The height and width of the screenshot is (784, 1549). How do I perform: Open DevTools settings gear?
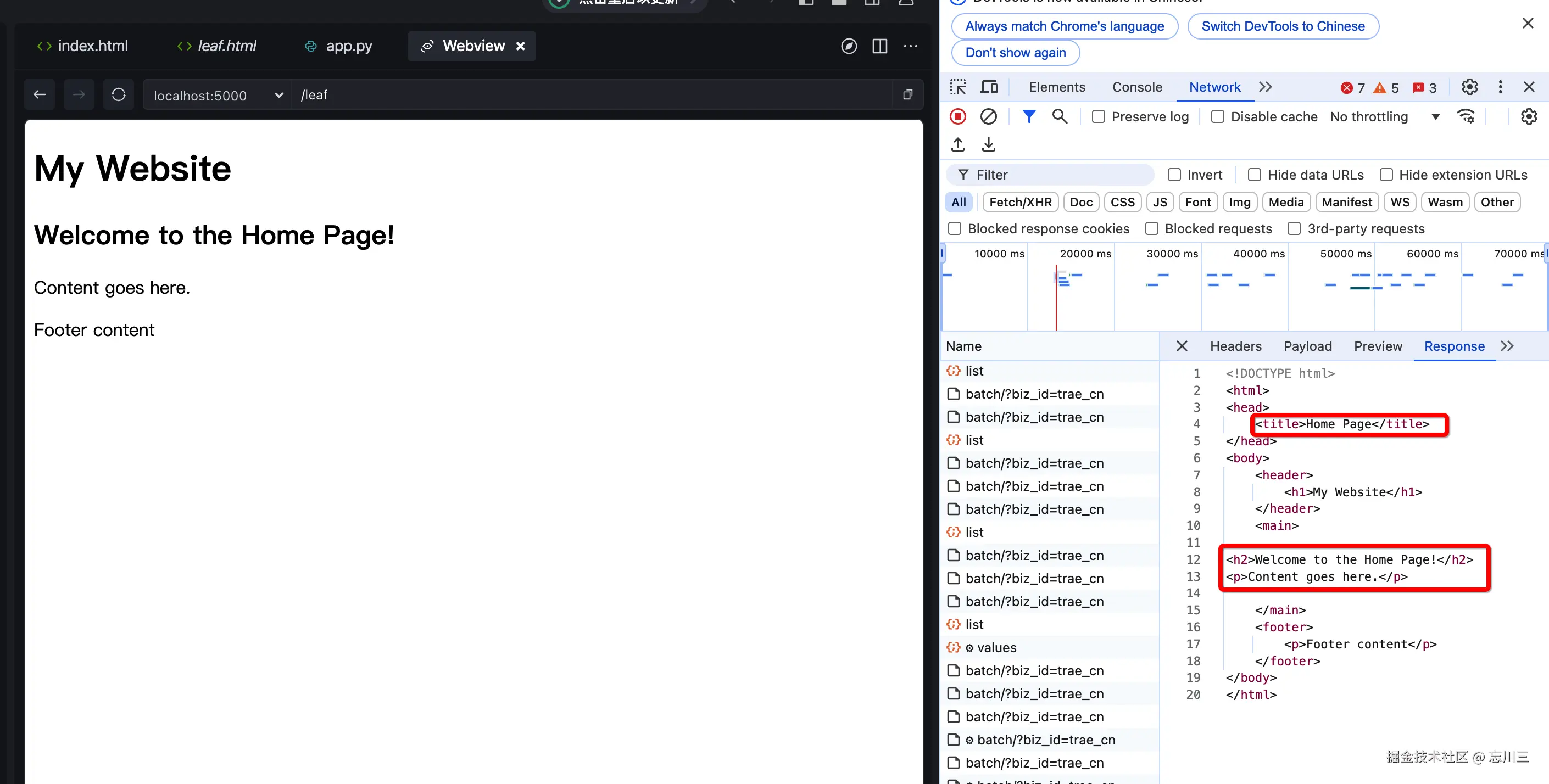[1469, 87]
